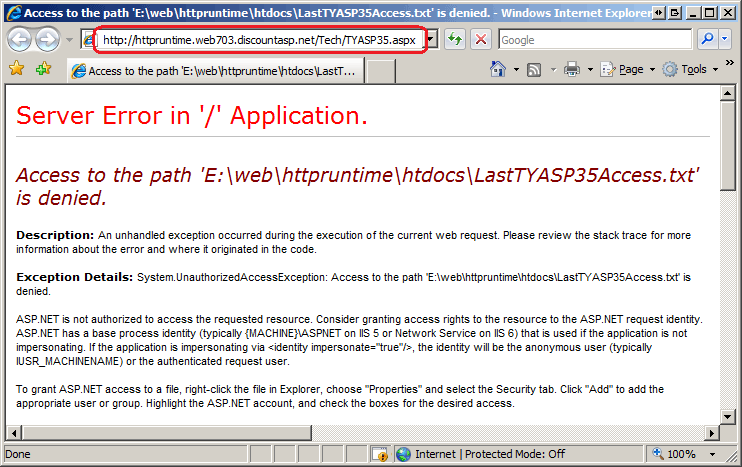Click the vertical scrollbar down arrow
Screen dimensions: 742x467
tap(727, 416)
